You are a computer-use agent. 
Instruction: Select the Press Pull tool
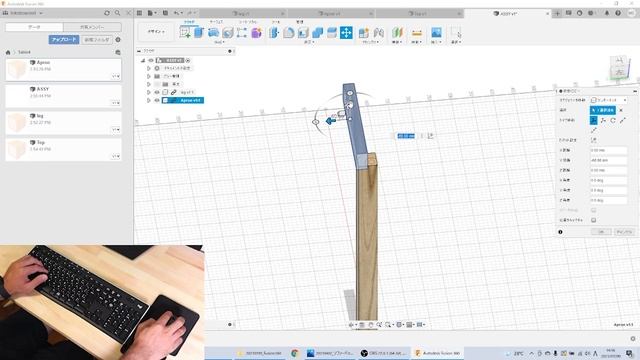tap(274, 33)
